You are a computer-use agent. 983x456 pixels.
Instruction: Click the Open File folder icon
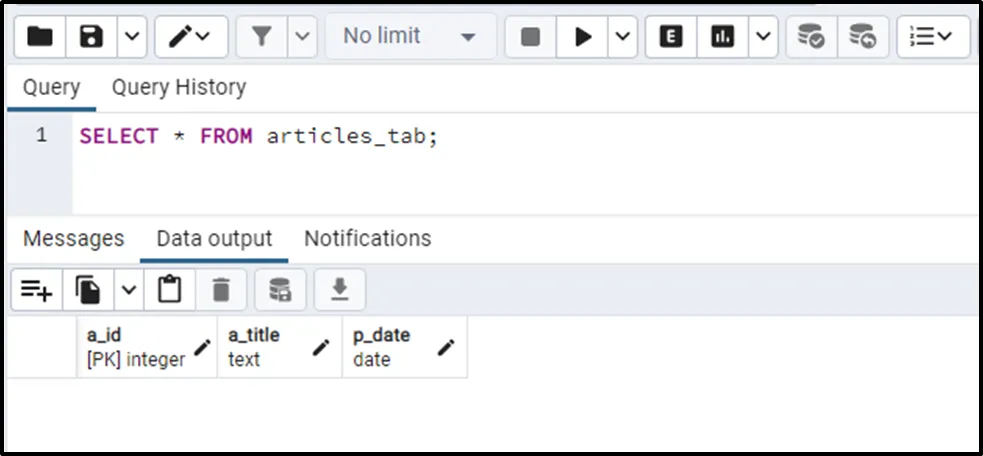tap(40, 37)
